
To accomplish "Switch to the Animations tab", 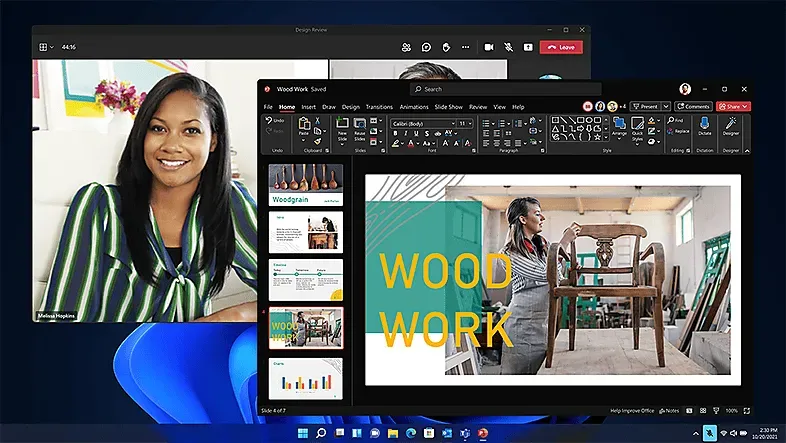I will point(414,107).
